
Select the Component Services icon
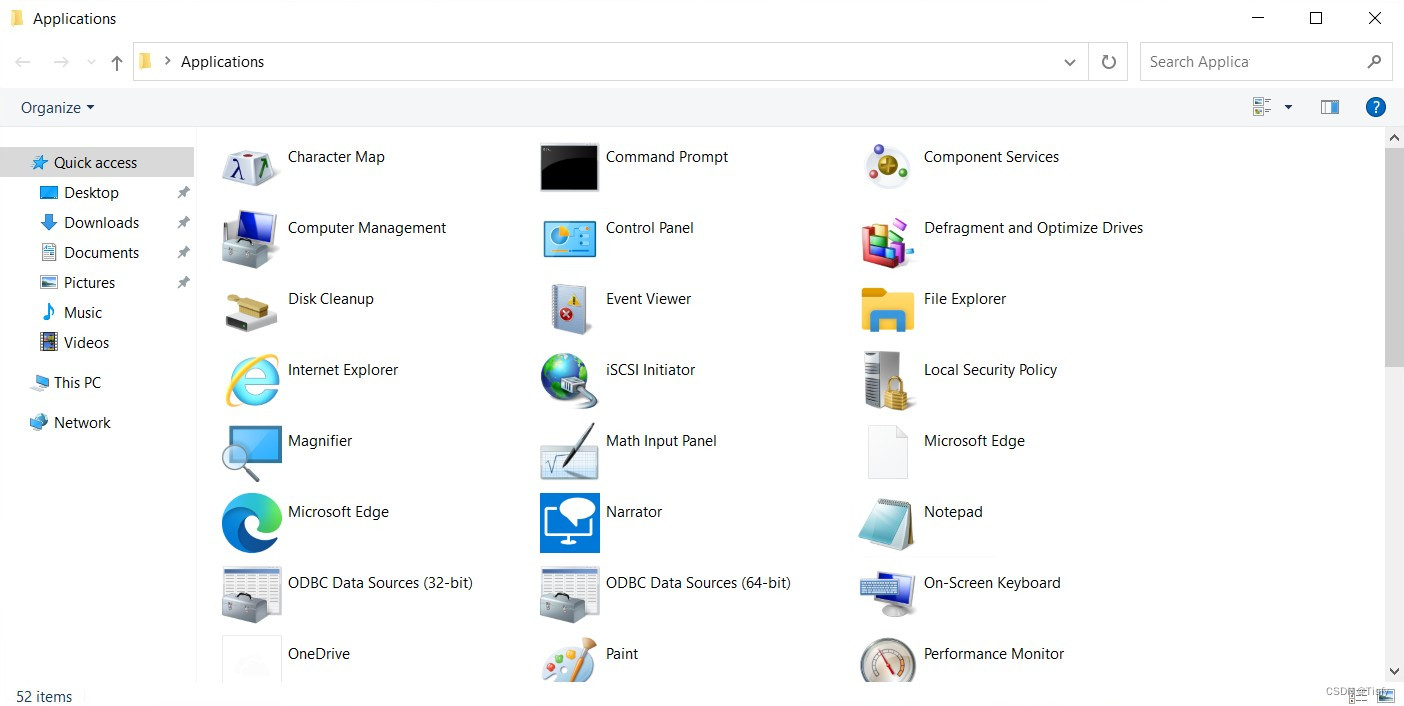887,167
